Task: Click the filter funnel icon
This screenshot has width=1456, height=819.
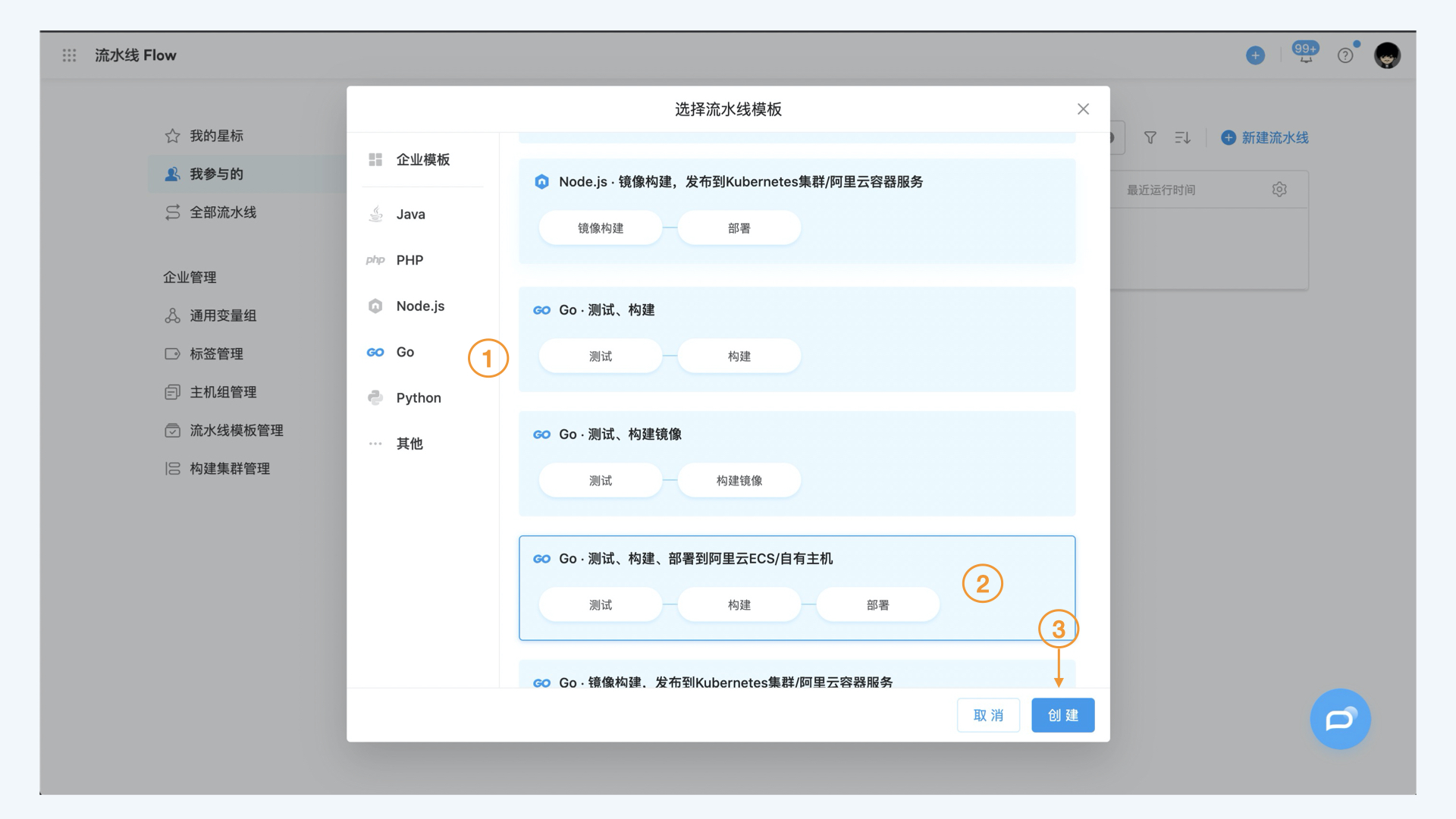Action: 1150,137
